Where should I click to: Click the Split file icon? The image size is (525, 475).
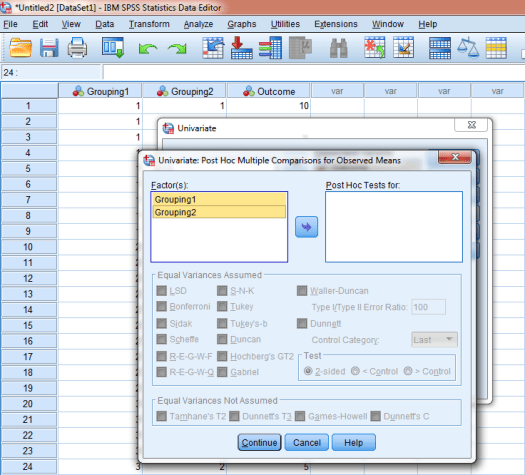pyautogui.click(x=440, y=48)
